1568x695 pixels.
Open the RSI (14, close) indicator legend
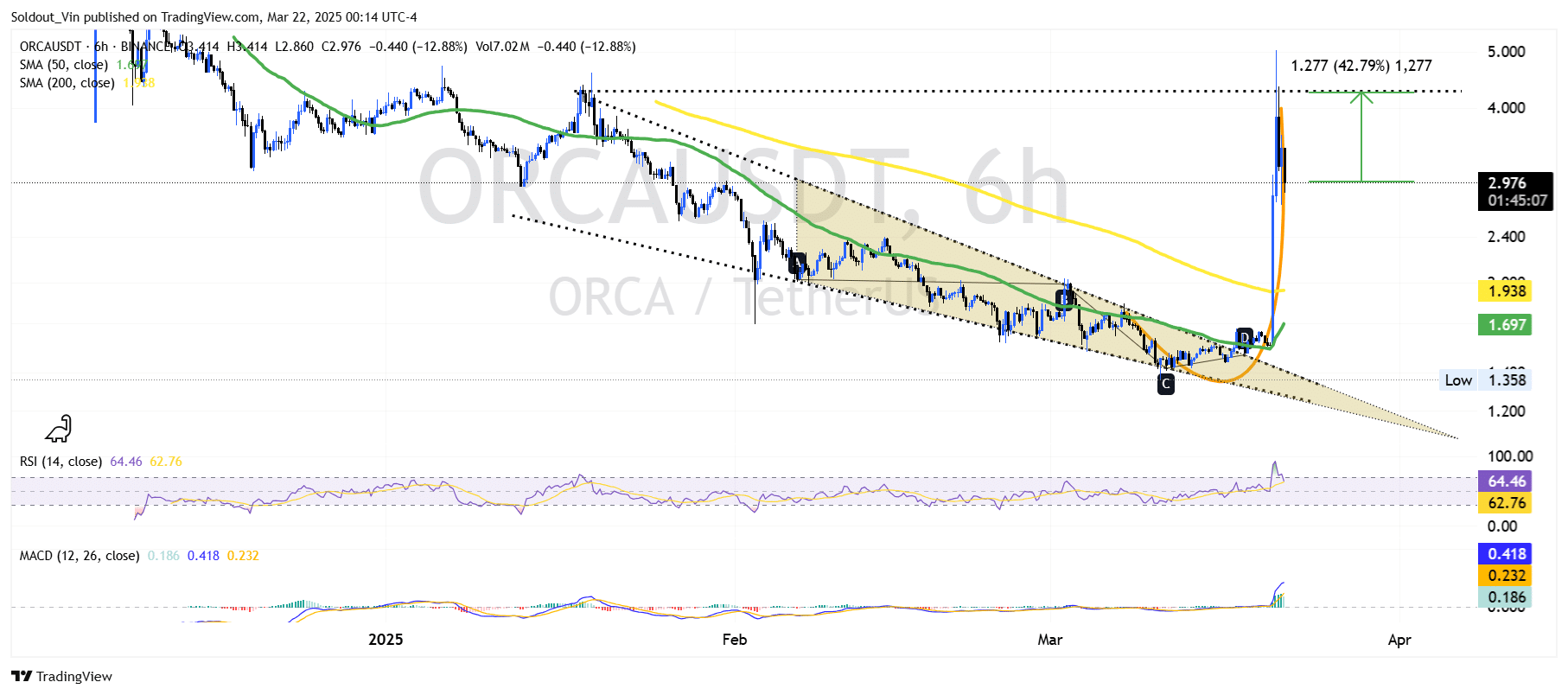coord(61,462)
